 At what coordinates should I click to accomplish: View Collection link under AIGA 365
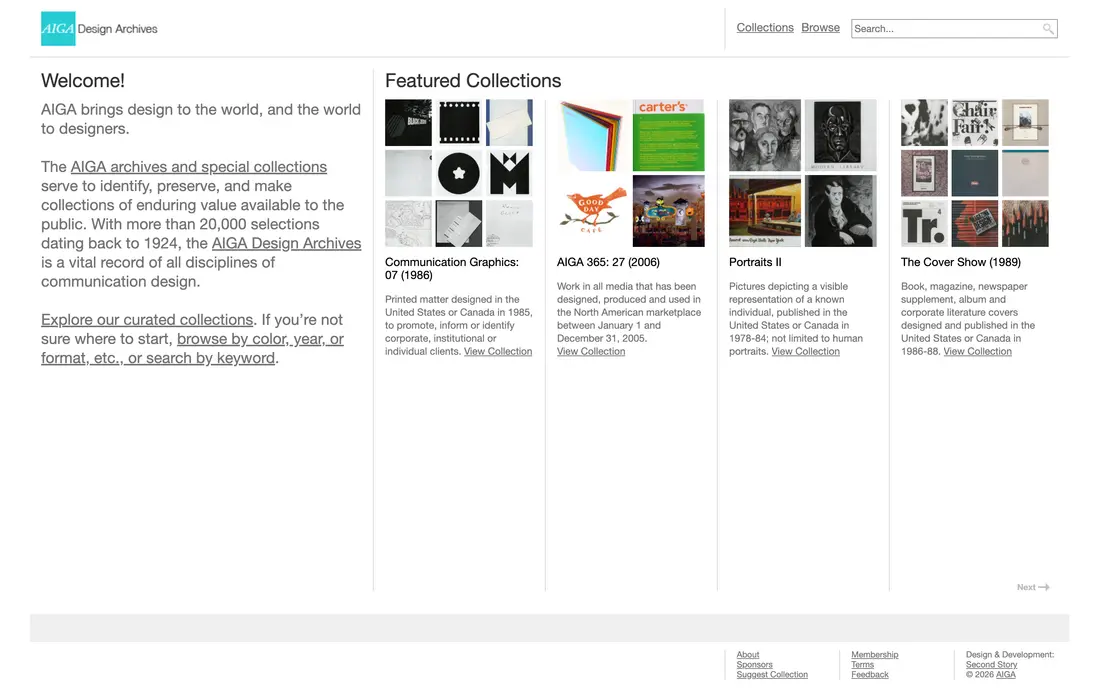[x=591, y=351]
